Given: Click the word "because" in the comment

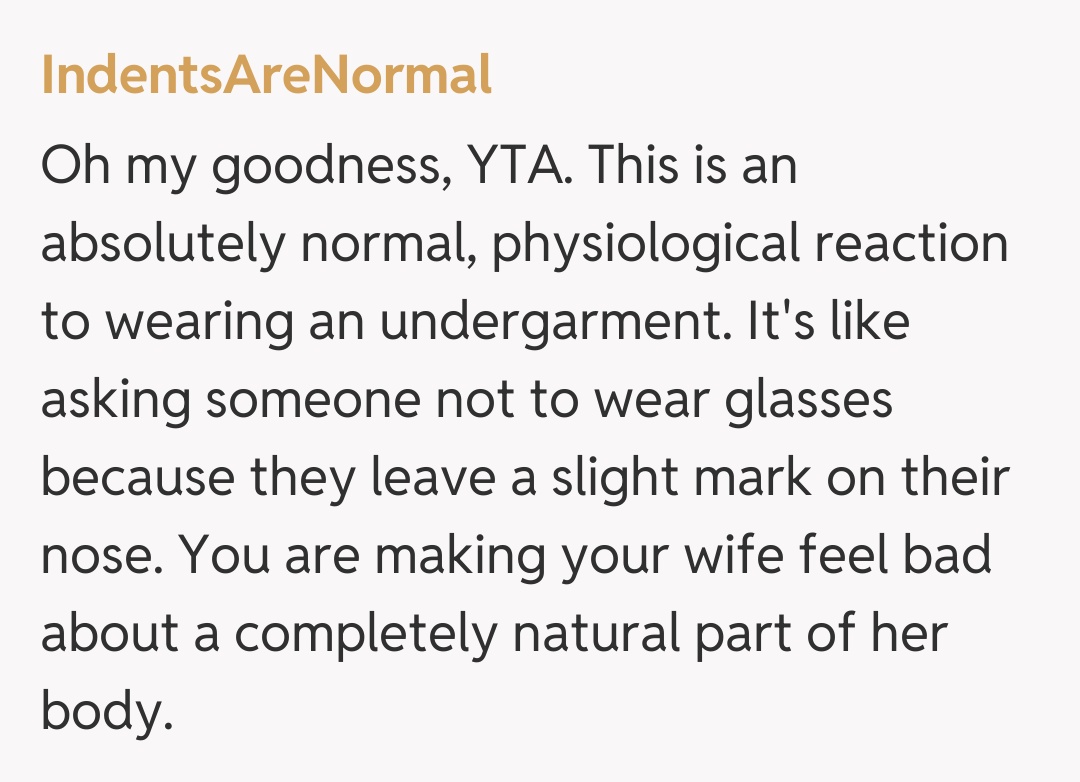Looking at the screenshot, I should pyautogui.click(x=137, y=479).
